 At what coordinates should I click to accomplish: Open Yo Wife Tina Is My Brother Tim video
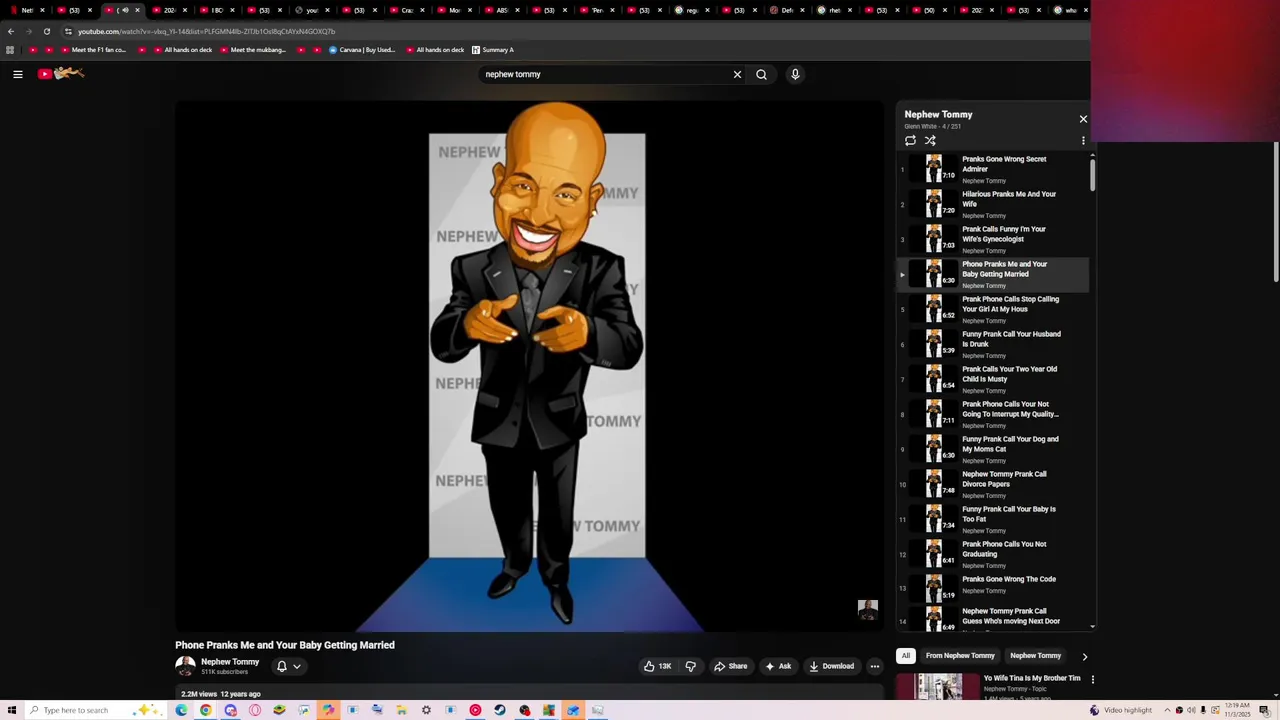[x=1032, y=678]
